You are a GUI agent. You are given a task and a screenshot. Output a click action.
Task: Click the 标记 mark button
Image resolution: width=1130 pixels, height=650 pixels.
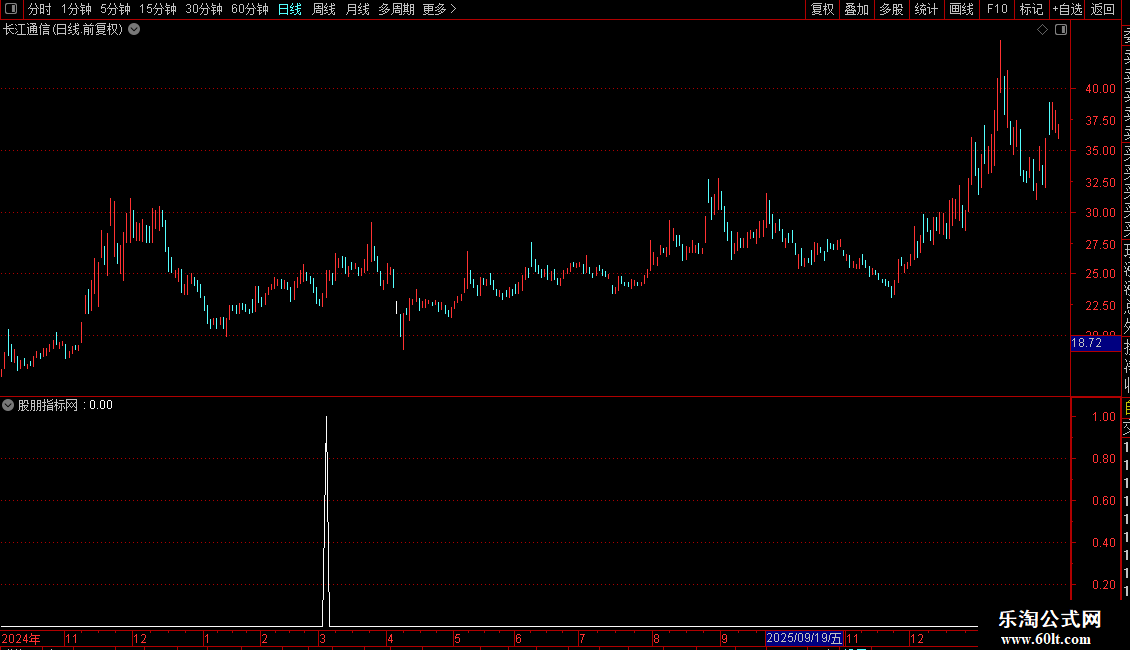[1031, 9]
